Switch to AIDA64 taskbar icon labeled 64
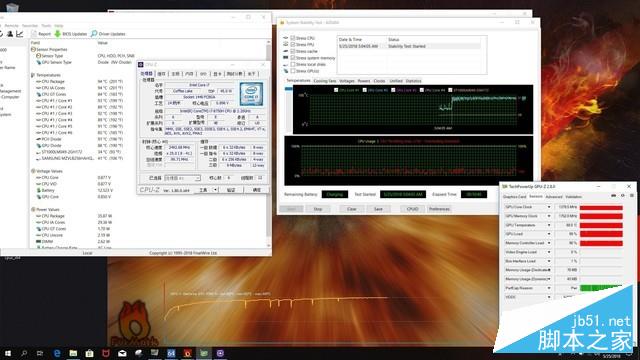This screenshot has width=640, height=360. (171, 353)
